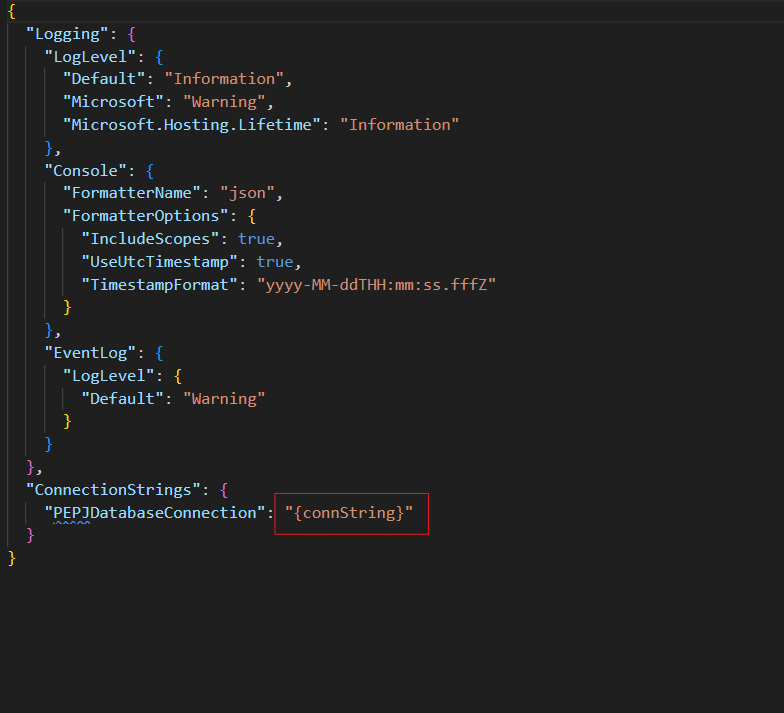Viewport: 784px width, 713px height.
Task: Select the "FormatterName" key
Action: [130, 193]
